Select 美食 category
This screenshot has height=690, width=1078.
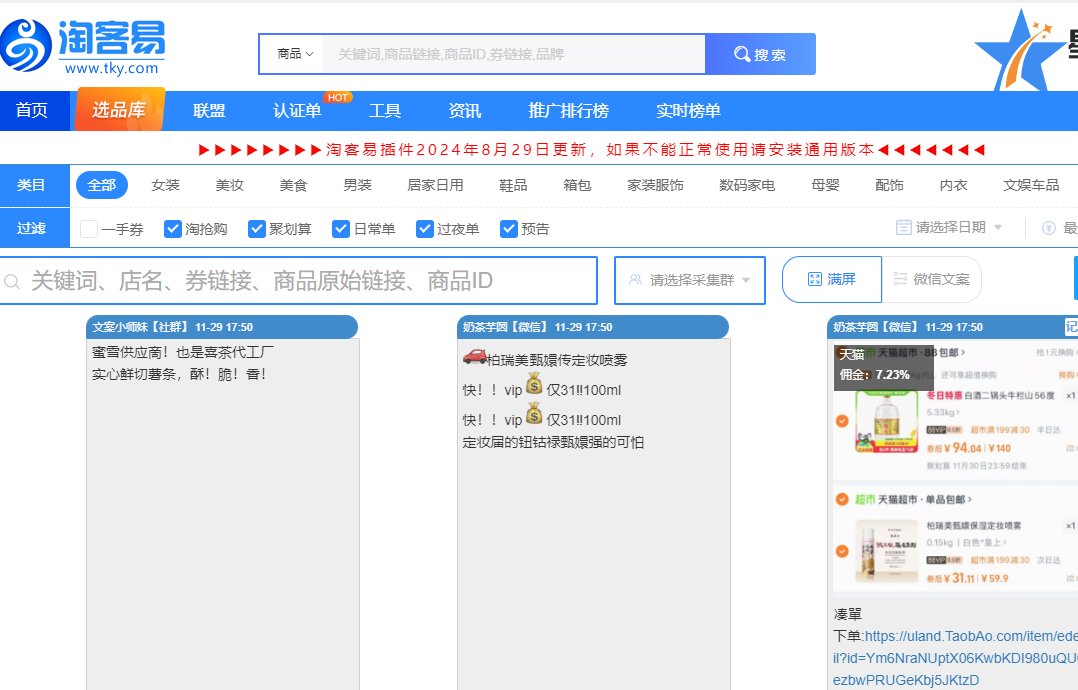[294, 185]
